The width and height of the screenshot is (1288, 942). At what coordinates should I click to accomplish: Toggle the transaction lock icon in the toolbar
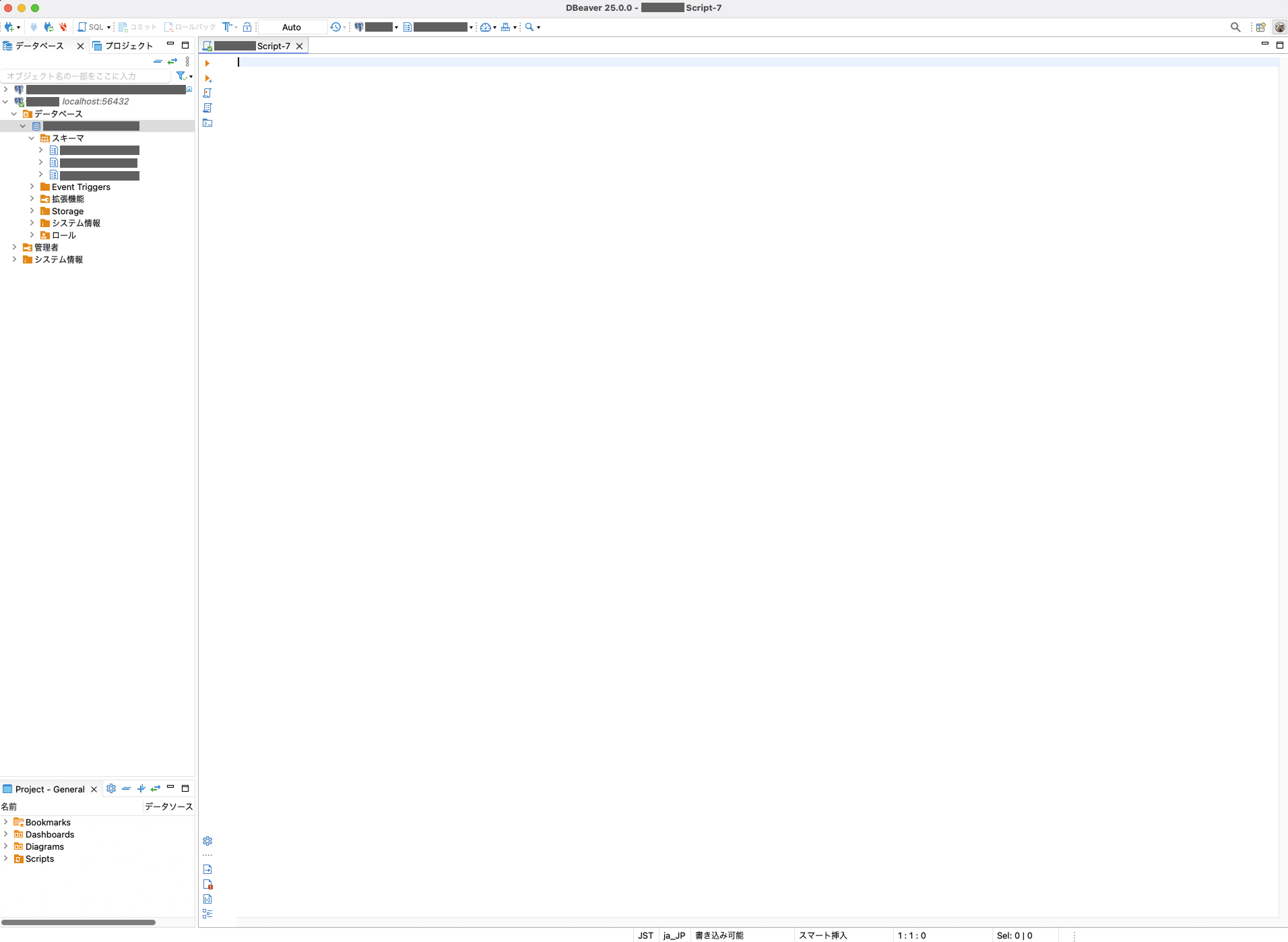[x=248, y=27]
